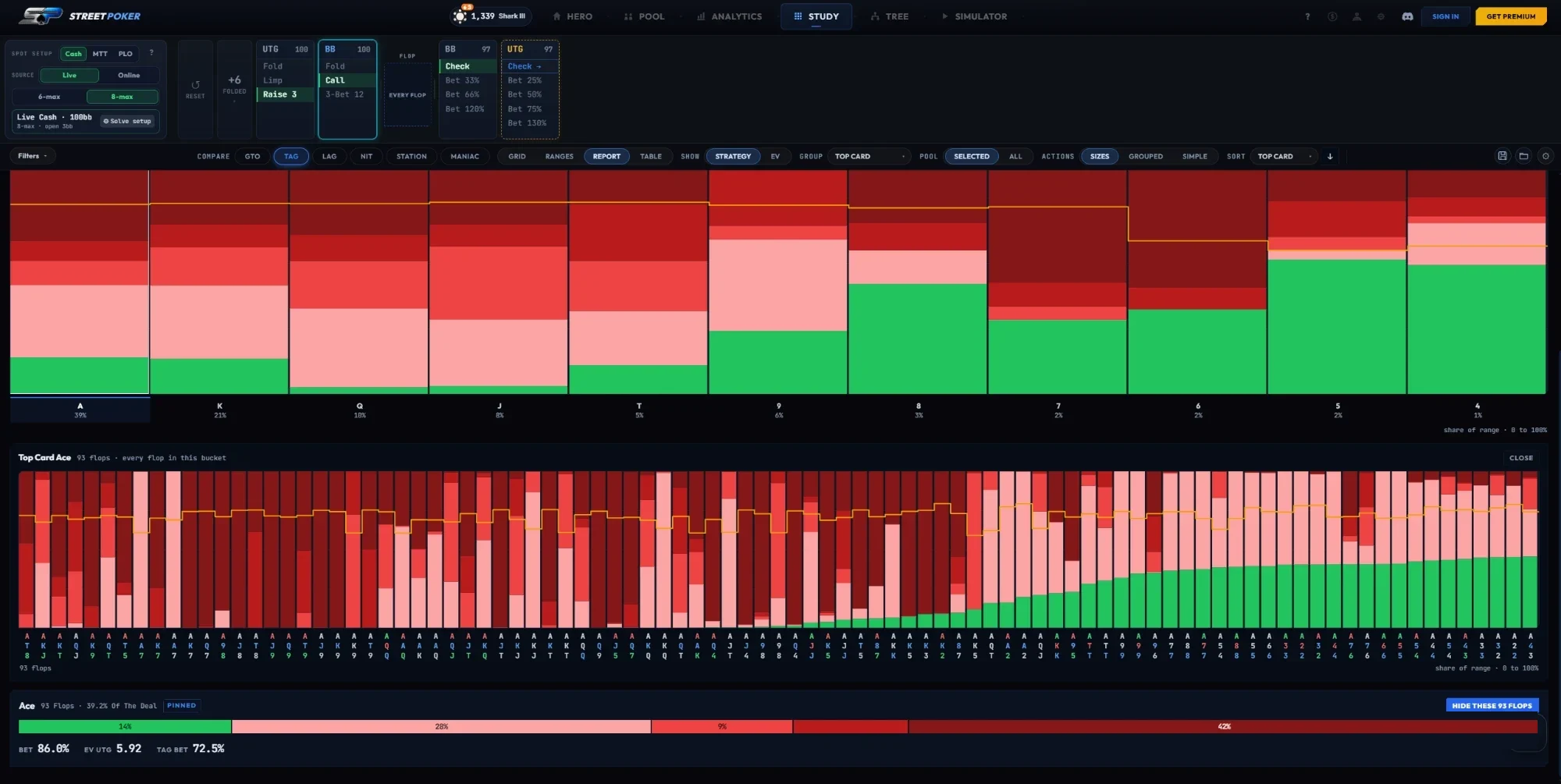Click the StreetPoker logo
Viewport: 1561px width, 784px height.
[x=80, y=16]
